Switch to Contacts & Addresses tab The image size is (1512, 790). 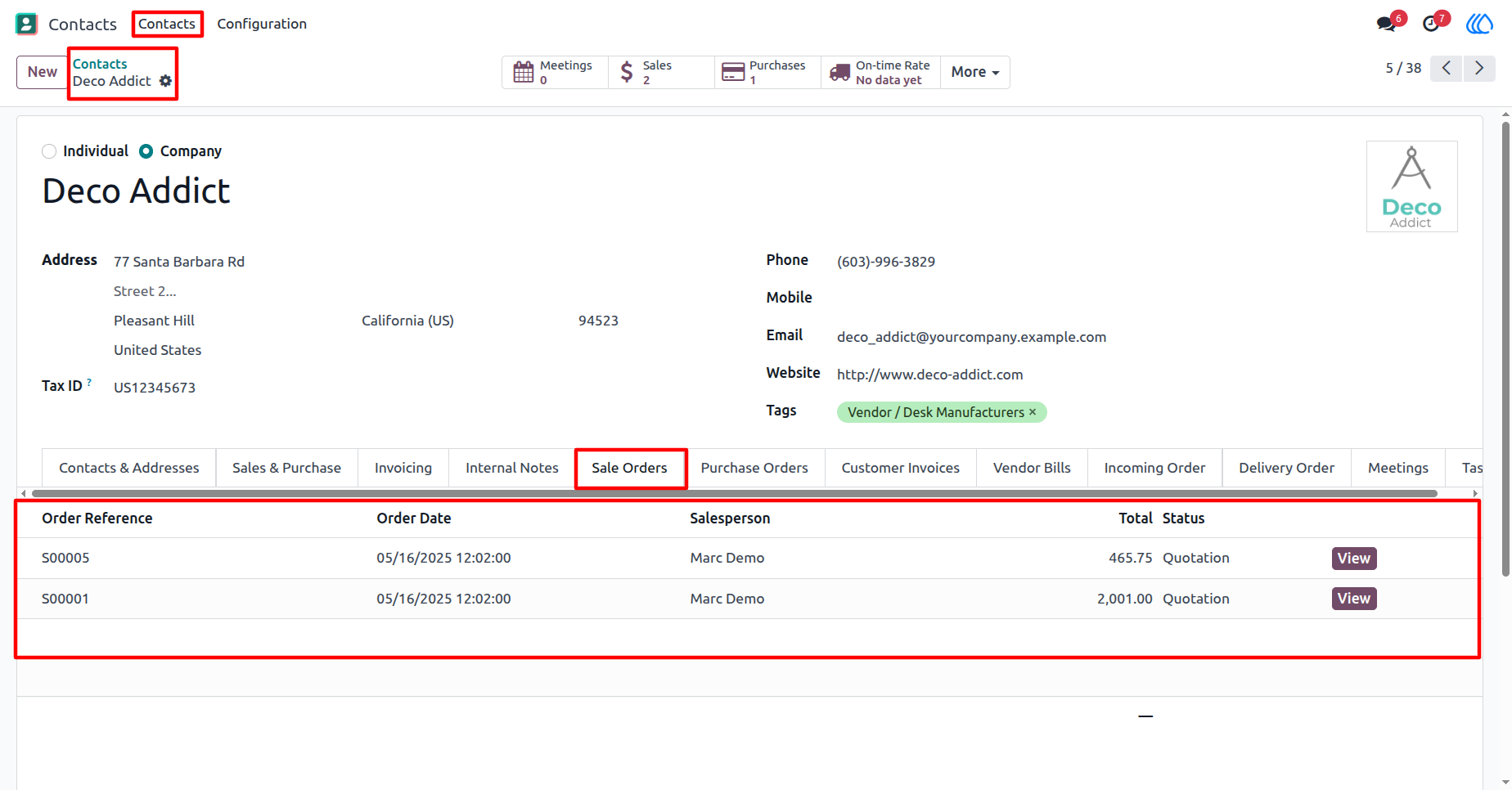129,468
